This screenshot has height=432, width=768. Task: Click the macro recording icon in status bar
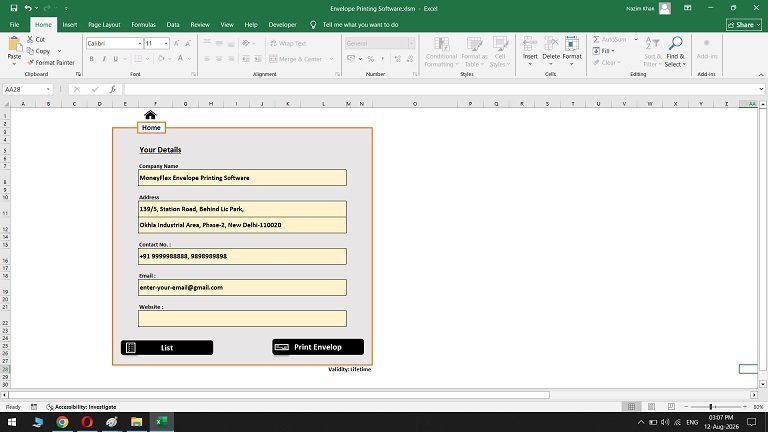(34, 407)
